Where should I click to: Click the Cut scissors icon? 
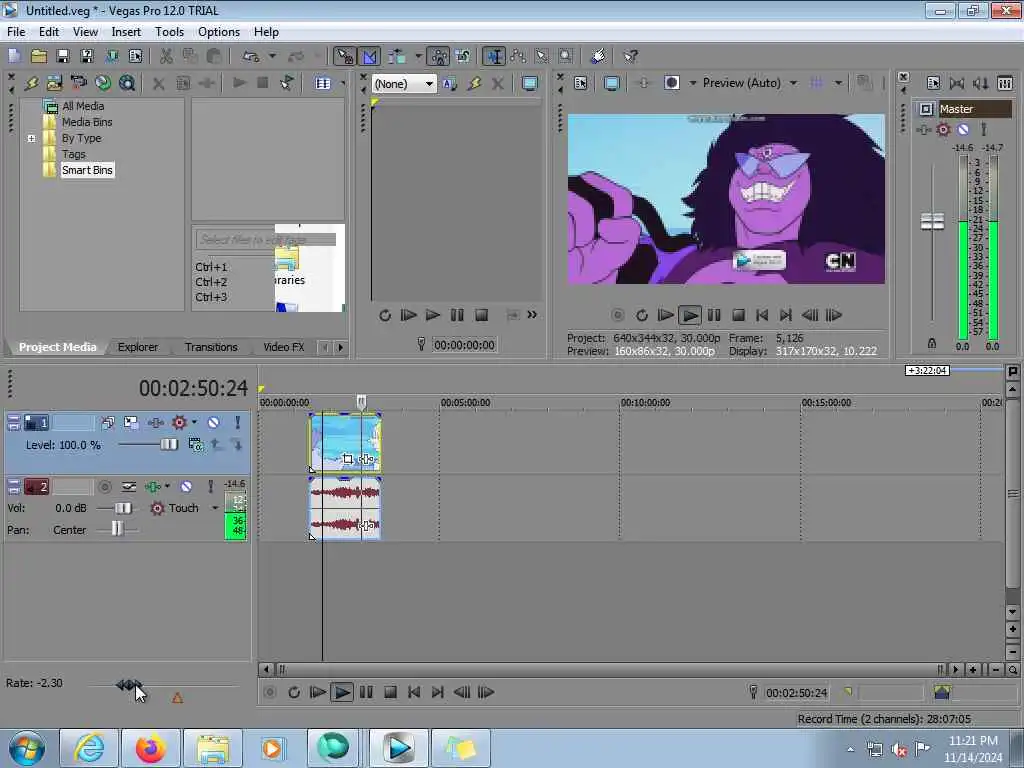[166, 56]
